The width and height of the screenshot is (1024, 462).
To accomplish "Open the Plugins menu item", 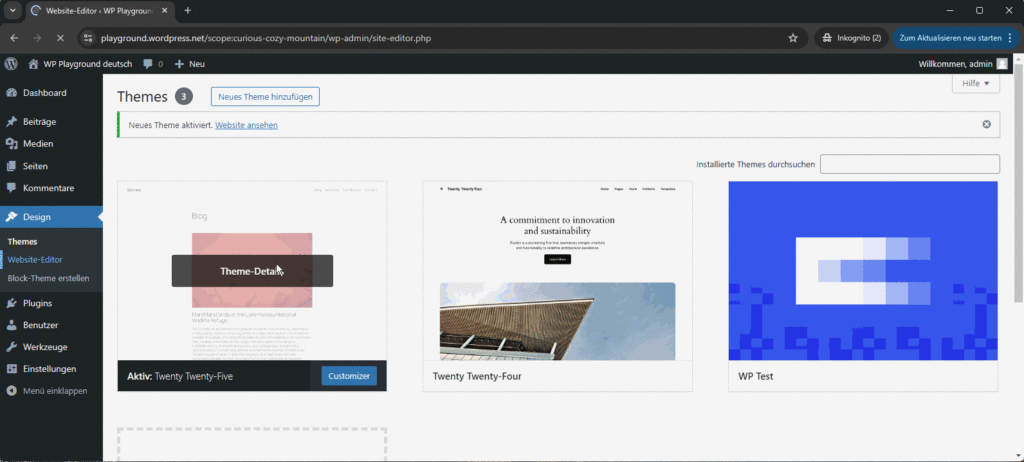I will tap(51, 303).
